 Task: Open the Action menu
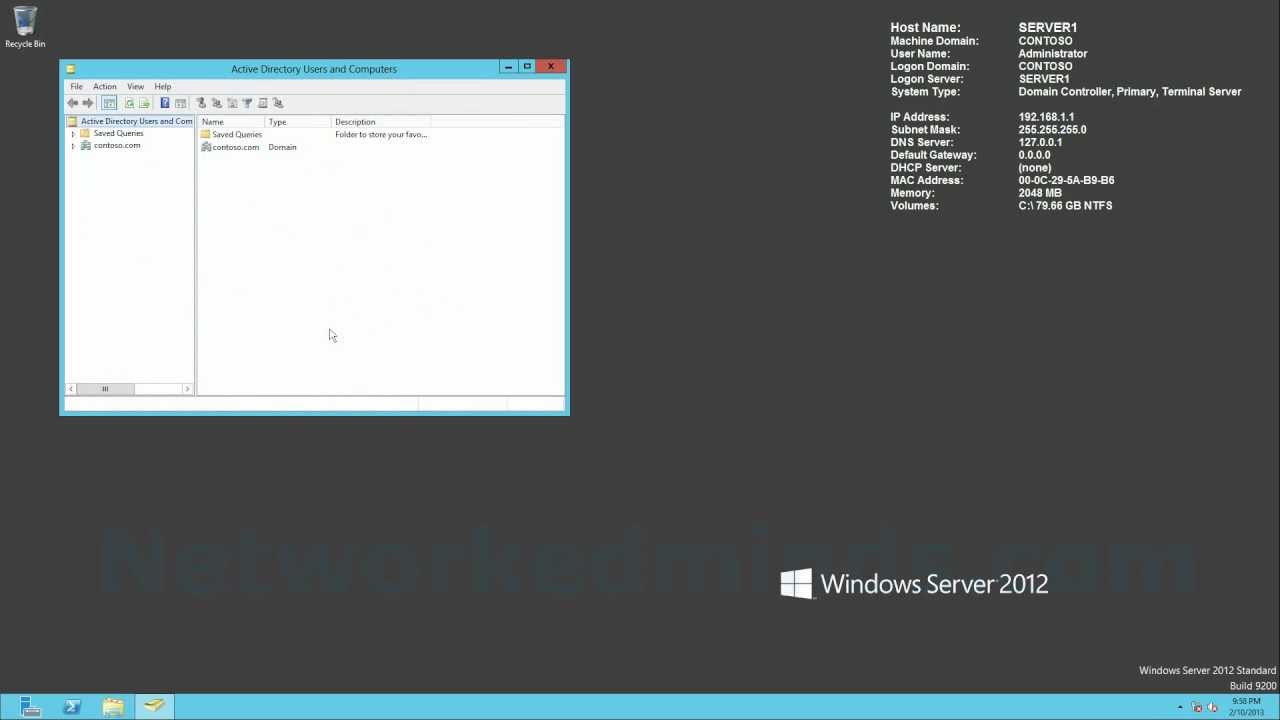coord(105,87)
